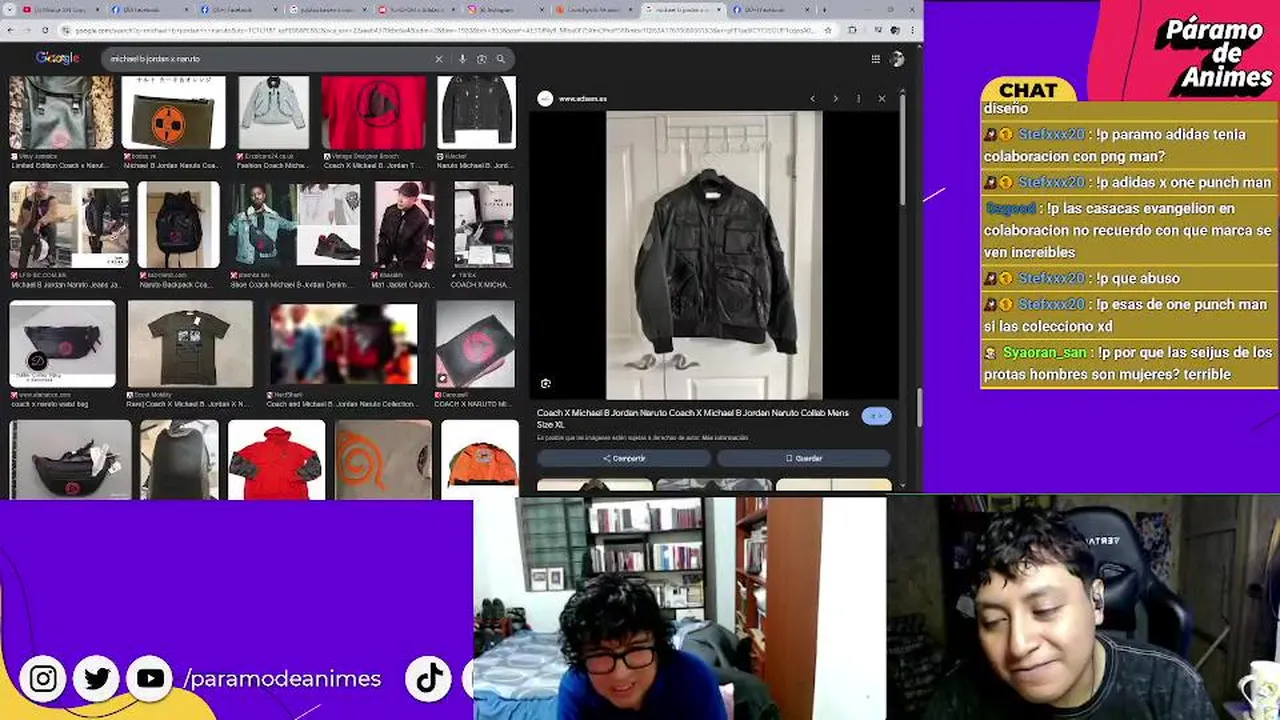This screenshot has height=720, width=1280.
Task: Reload the current browser page
Action: tap(45, 30)
